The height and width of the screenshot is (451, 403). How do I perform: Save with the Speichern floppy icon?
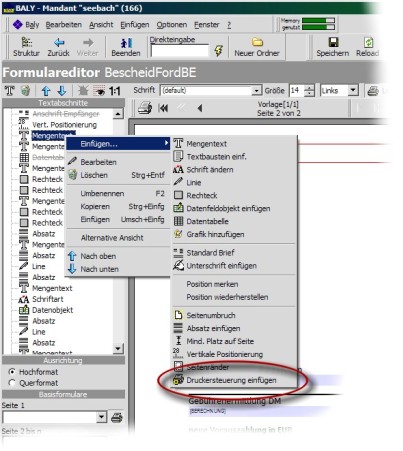(333, 42)
